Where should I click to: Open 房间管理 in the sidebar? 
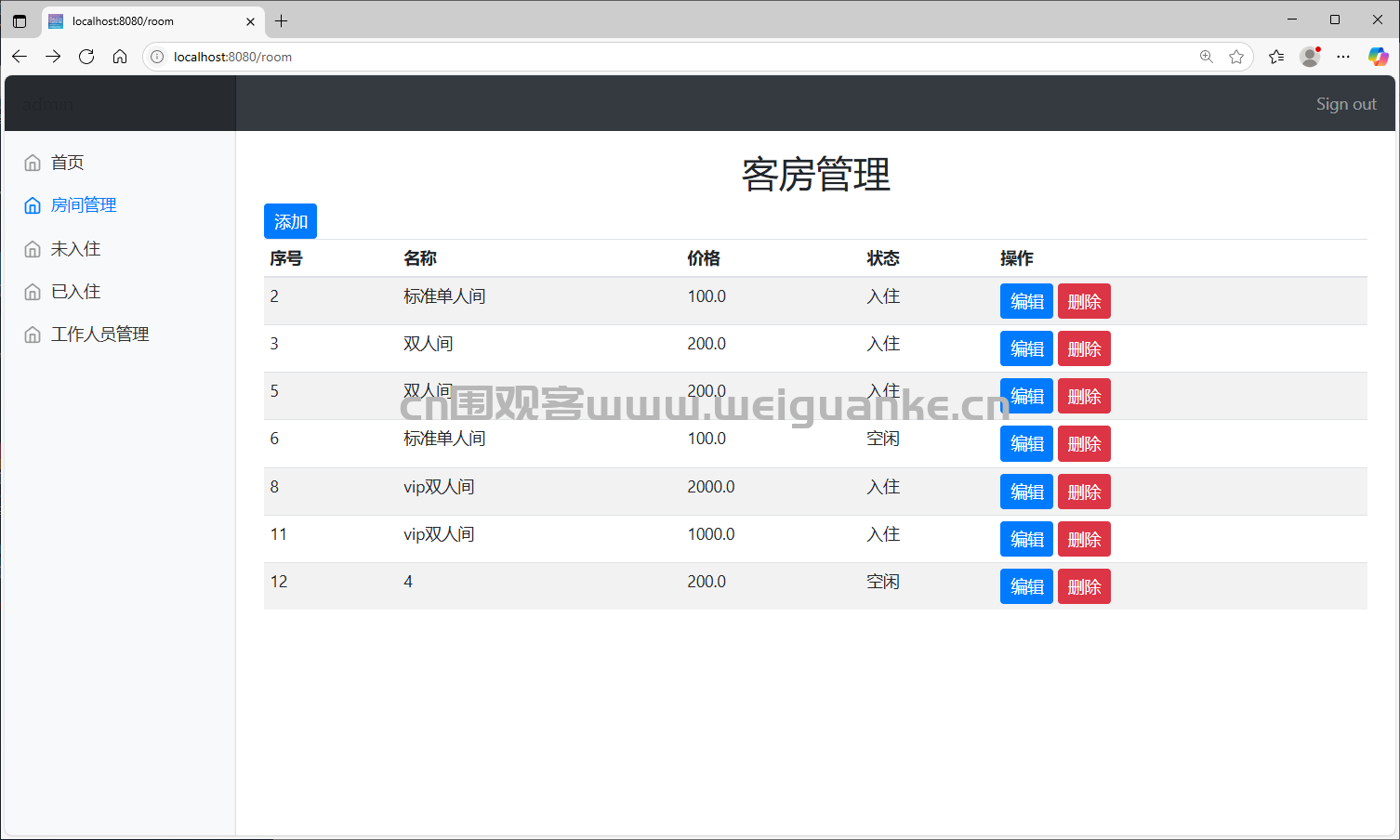pos(84,205)
